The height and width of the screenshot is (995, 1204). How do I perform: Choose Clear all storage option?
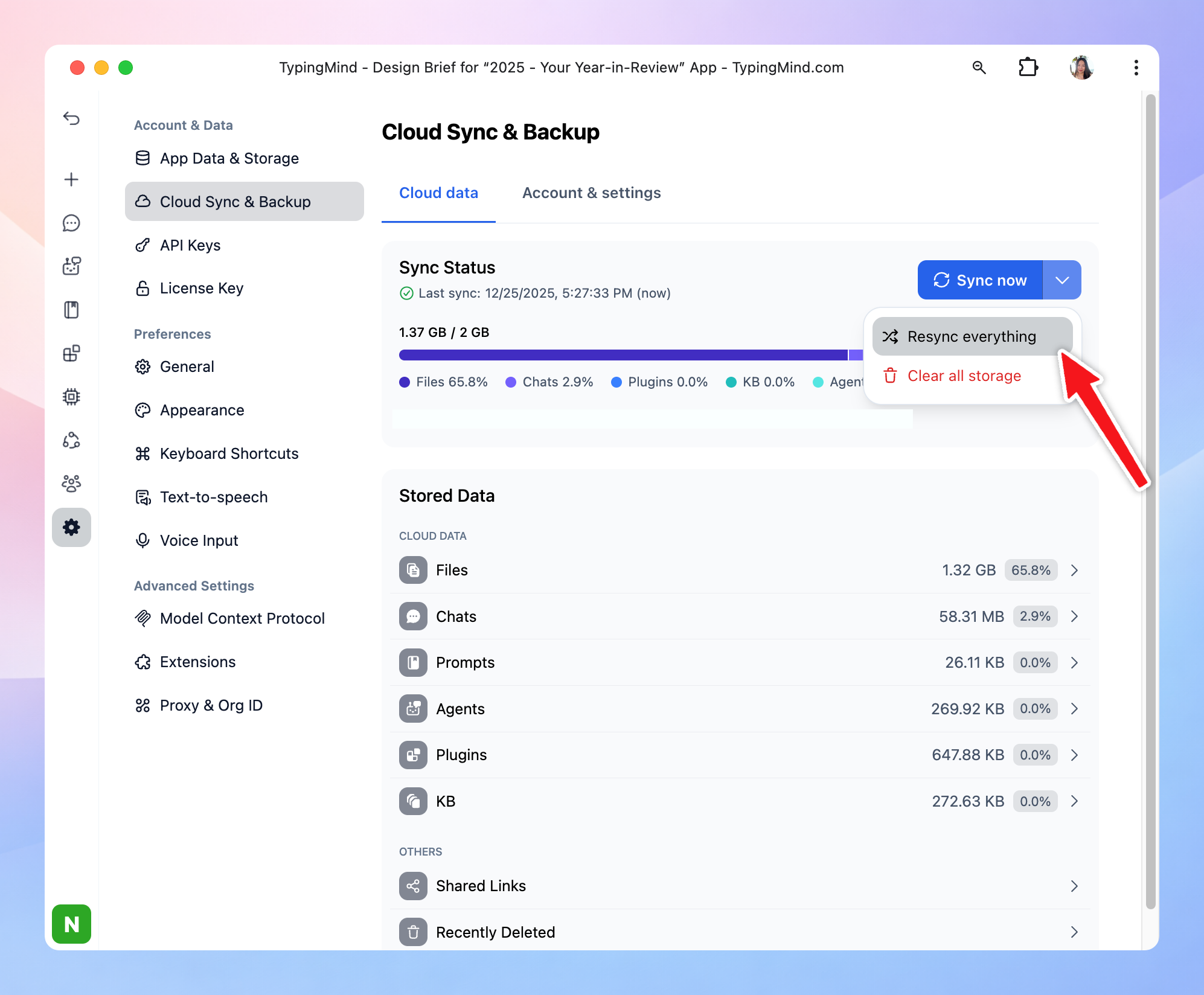pyautogui.click(x=964, y=376)
